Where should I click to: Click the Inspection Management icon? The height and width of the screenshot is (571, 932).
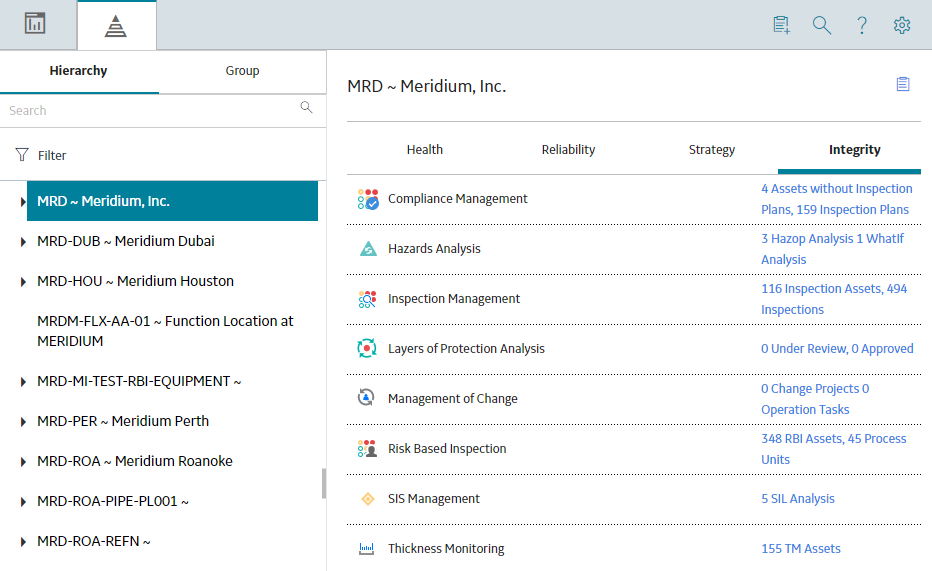(367, 299)
